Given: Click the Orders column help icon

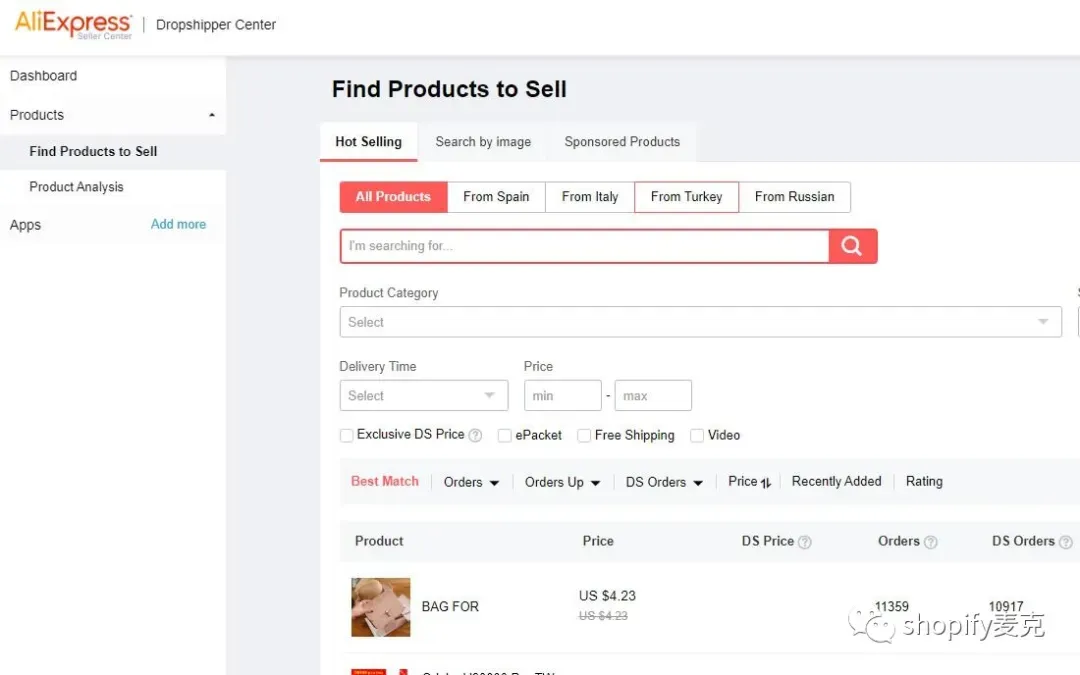Looking at the screenshot, I should [x=931, y=542].
